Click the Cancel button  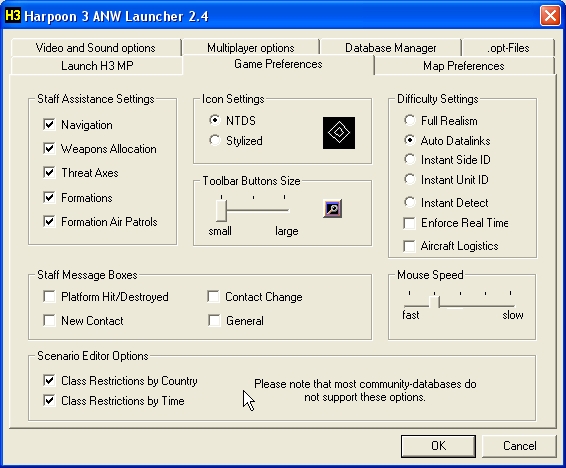pyautogui.click(x=519, y=446)
